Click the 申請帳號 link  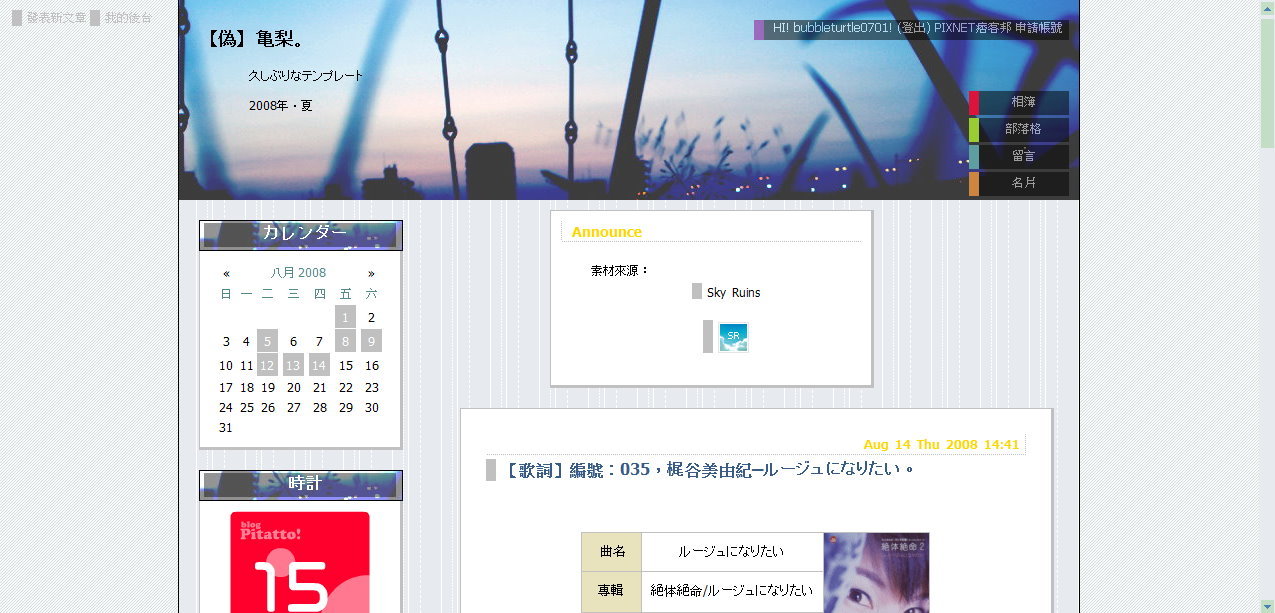[x=1039, y=28]
